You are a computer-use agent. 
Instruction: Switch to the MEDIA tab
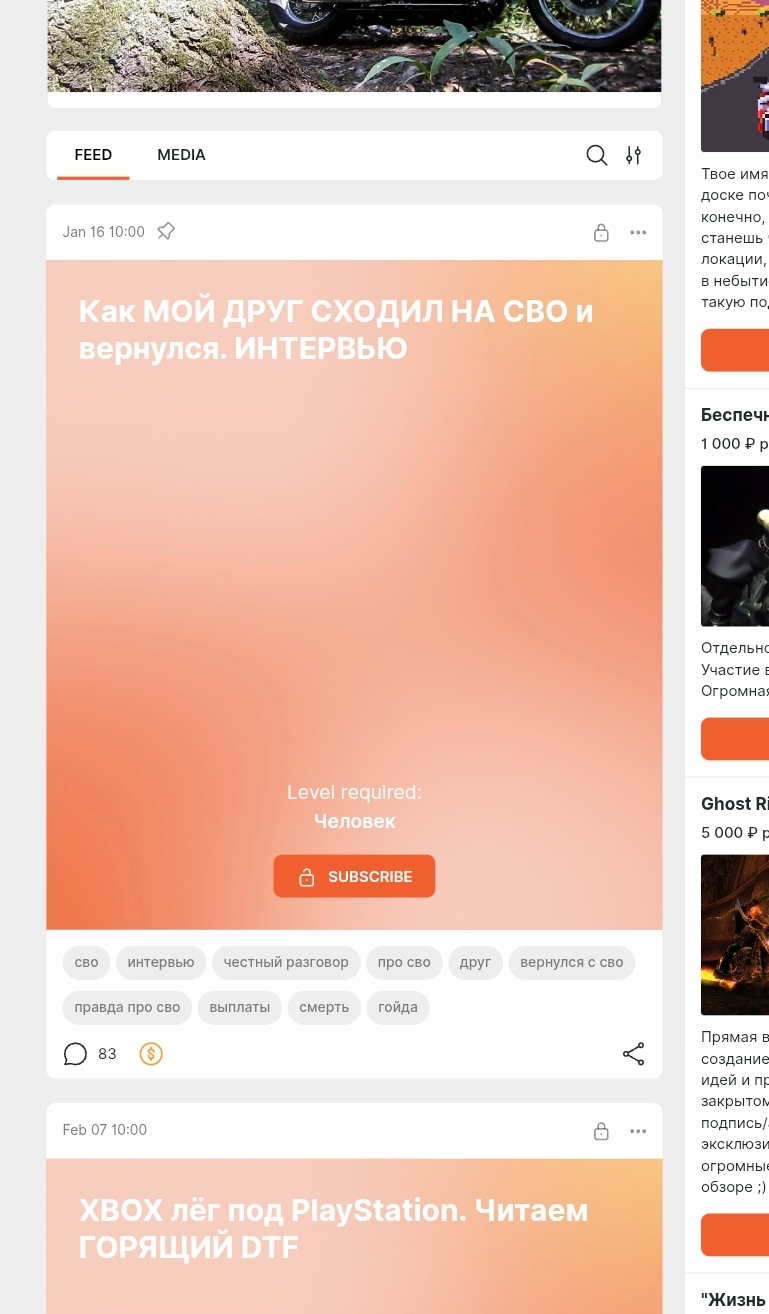pyautogui.click(x=181, y=155)
